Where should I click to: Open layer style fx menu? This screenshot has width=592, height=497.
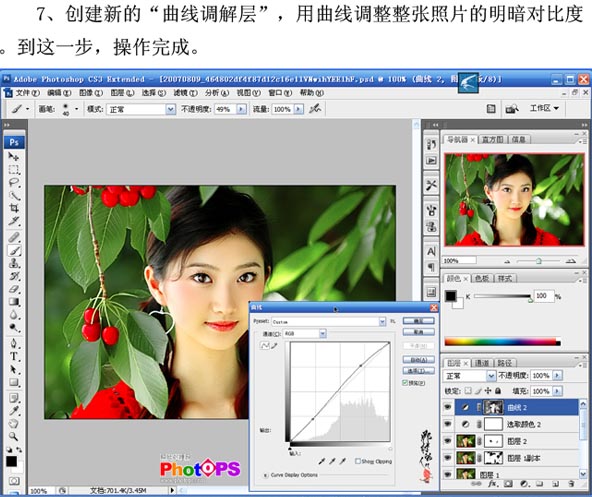[x=492, y=484]
